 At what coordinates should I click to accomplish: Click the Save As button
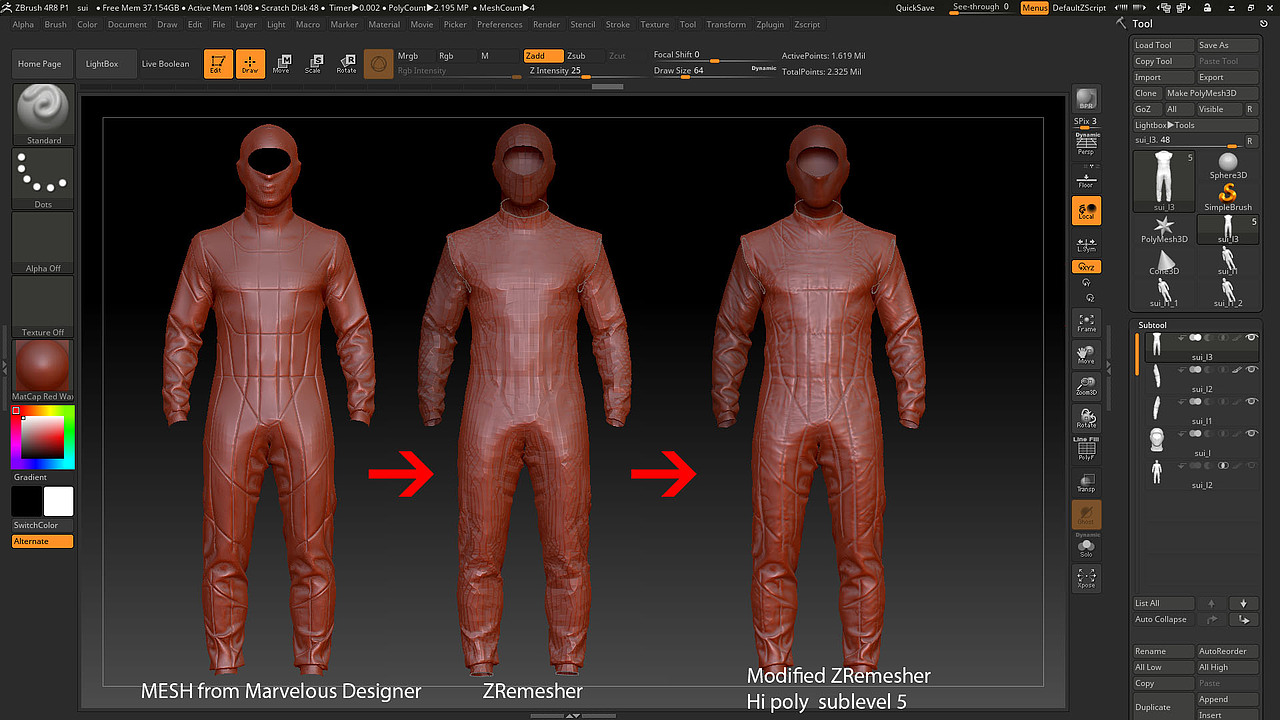1228,45
